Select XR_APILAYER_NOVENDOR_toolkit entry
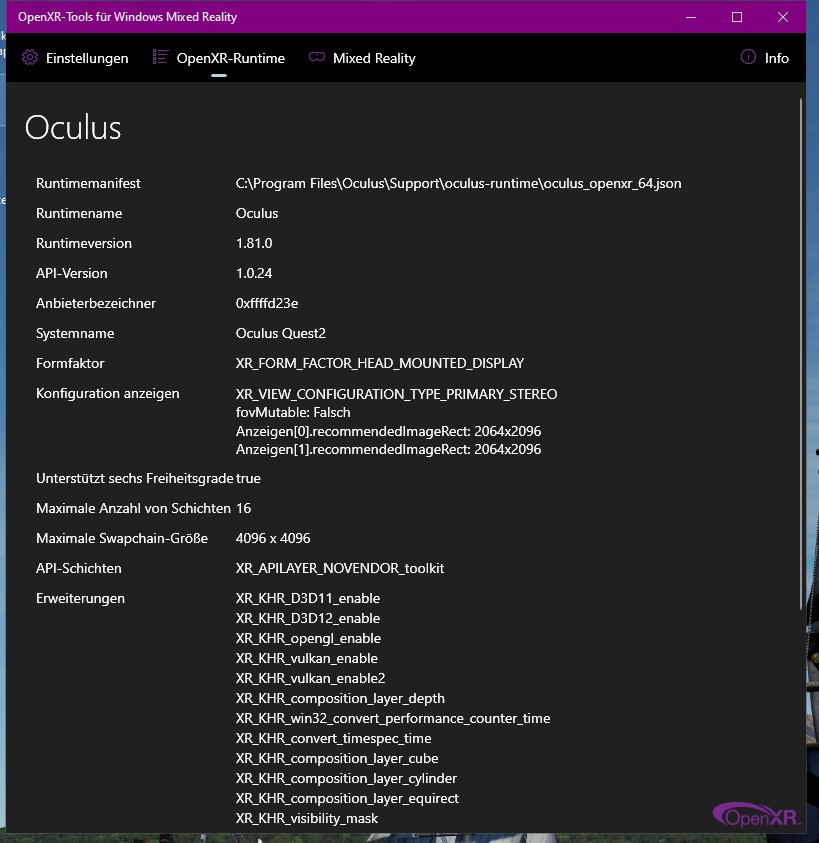Screen dimensions: 819x843 [x=340, y=569]
